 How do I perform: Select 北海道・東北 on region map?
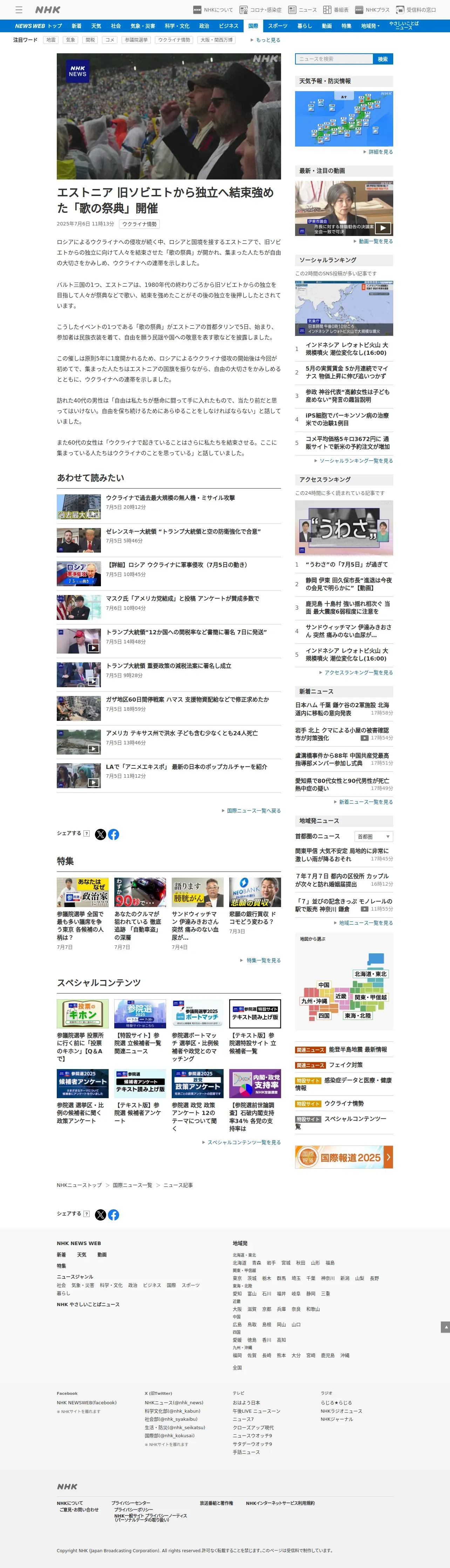pyautogui.click(x=370, y=974)
